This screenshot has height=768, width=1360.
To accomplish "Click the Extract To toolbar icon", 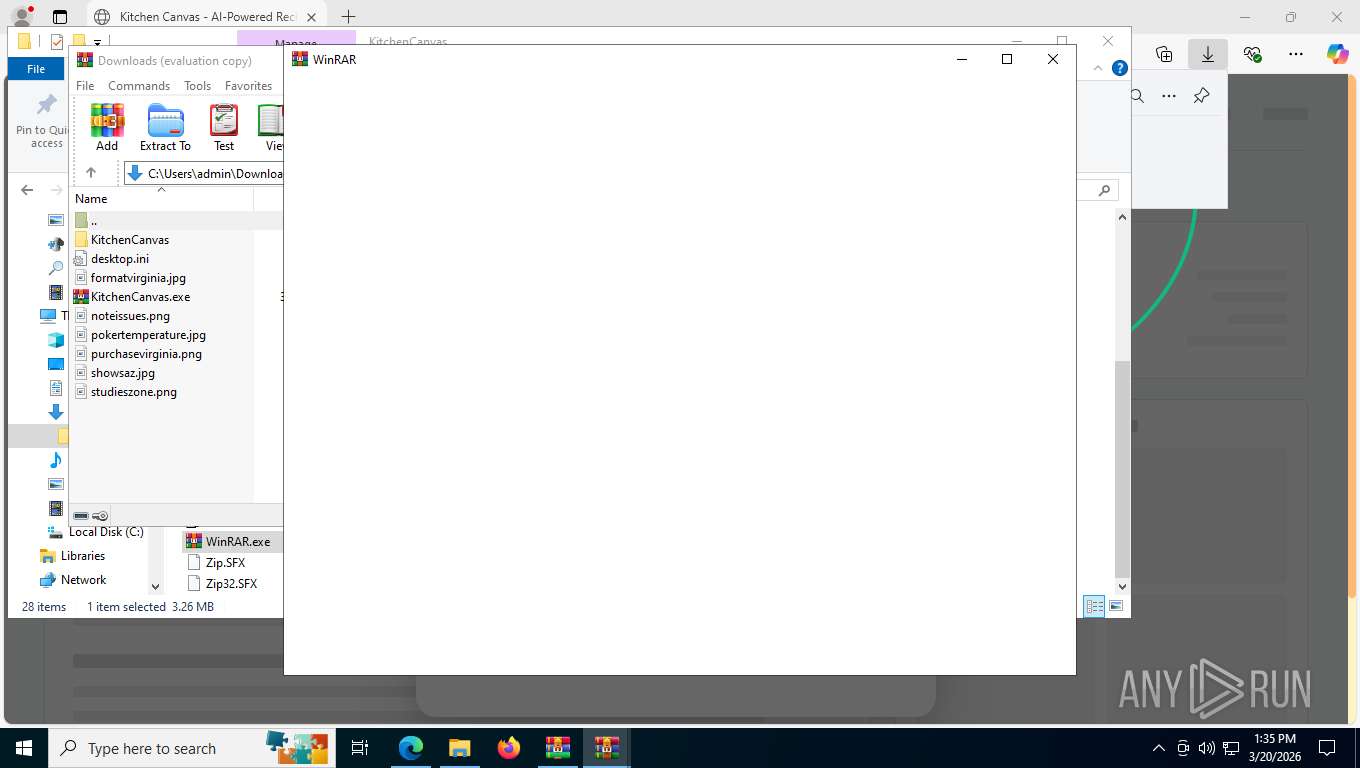I will [165, 127].
